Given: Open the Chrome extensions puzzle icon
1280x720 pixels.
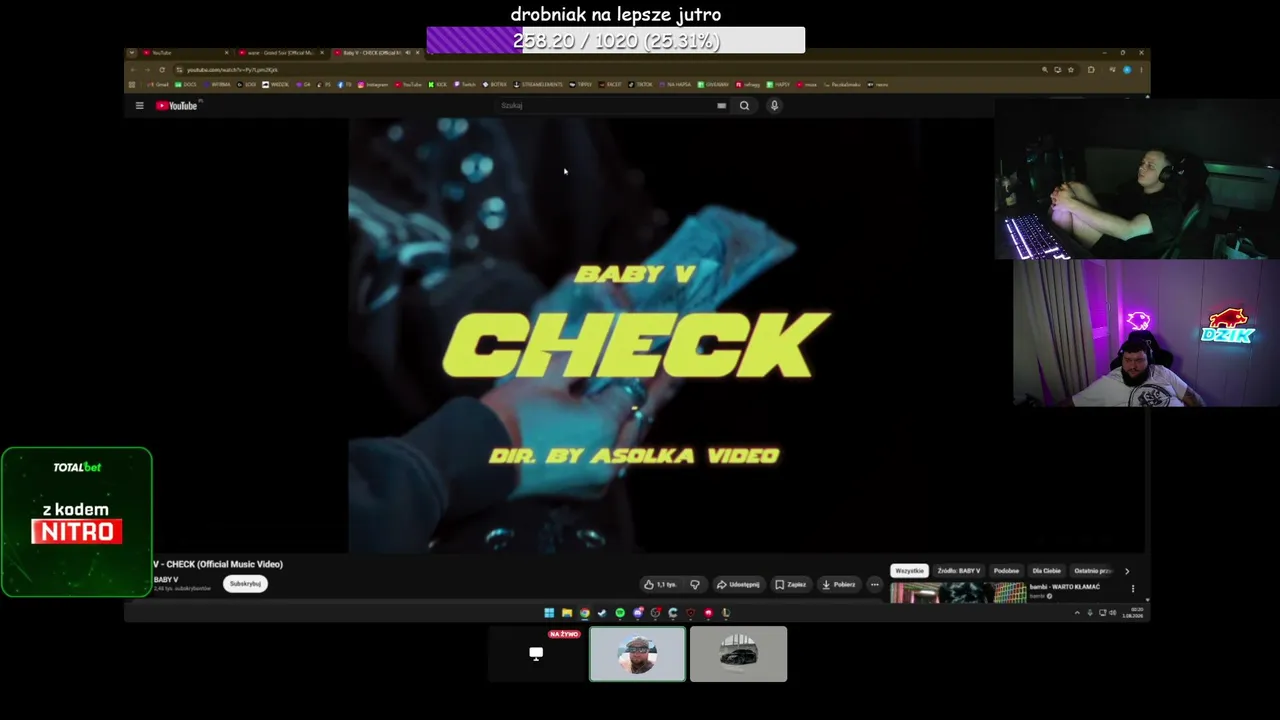Looking at the screenshot, I should tap(1091, 70).
